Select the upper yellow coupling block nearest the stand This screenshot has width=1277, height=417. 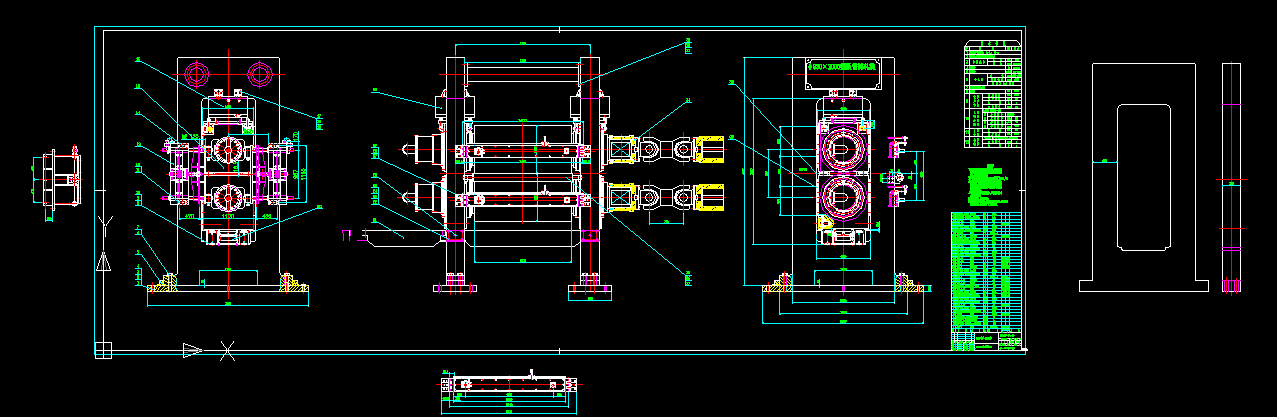pyautogui.click(x=622, y=151)
